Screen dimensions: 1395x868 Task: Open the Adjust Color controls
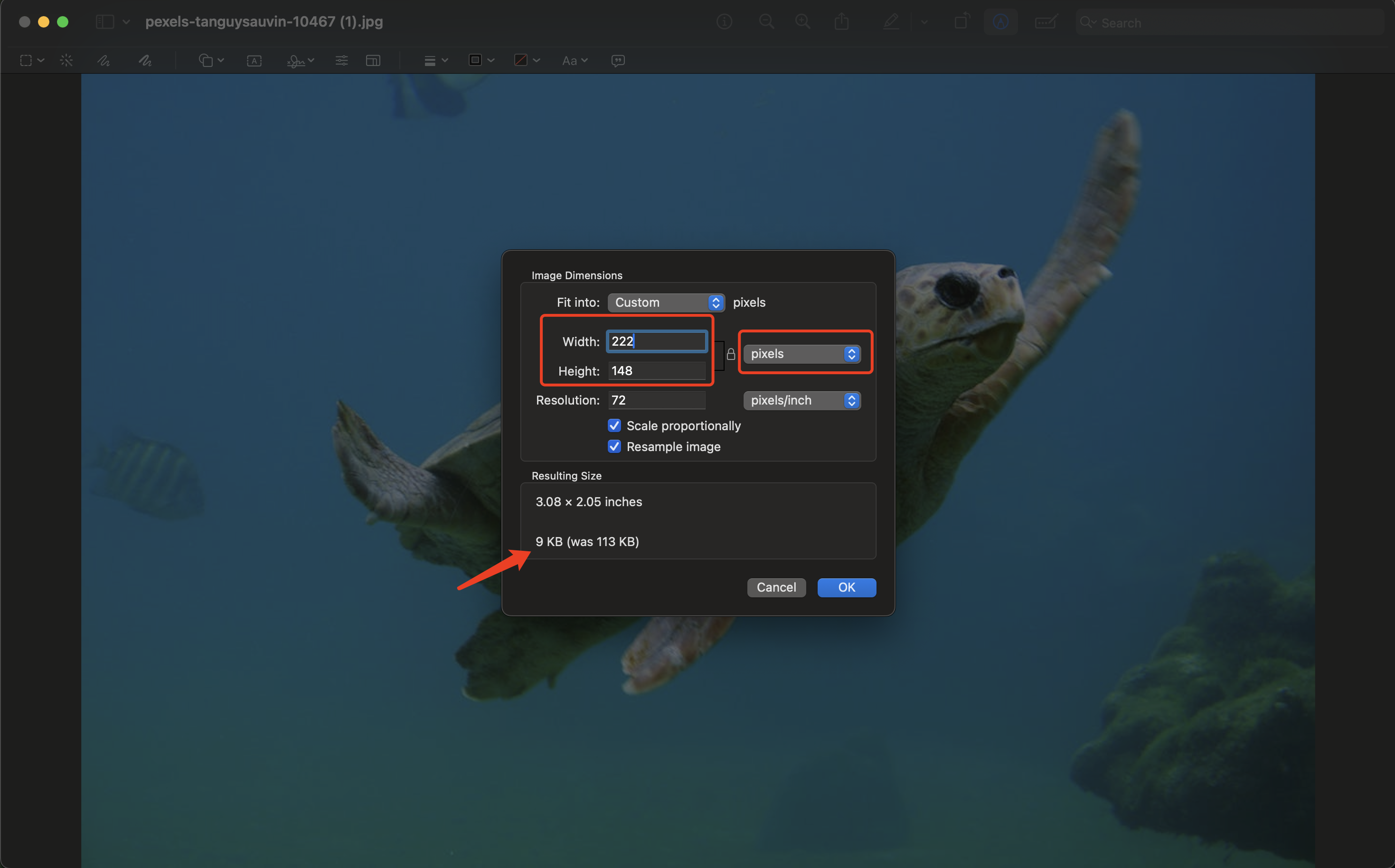tap(340, 60)
